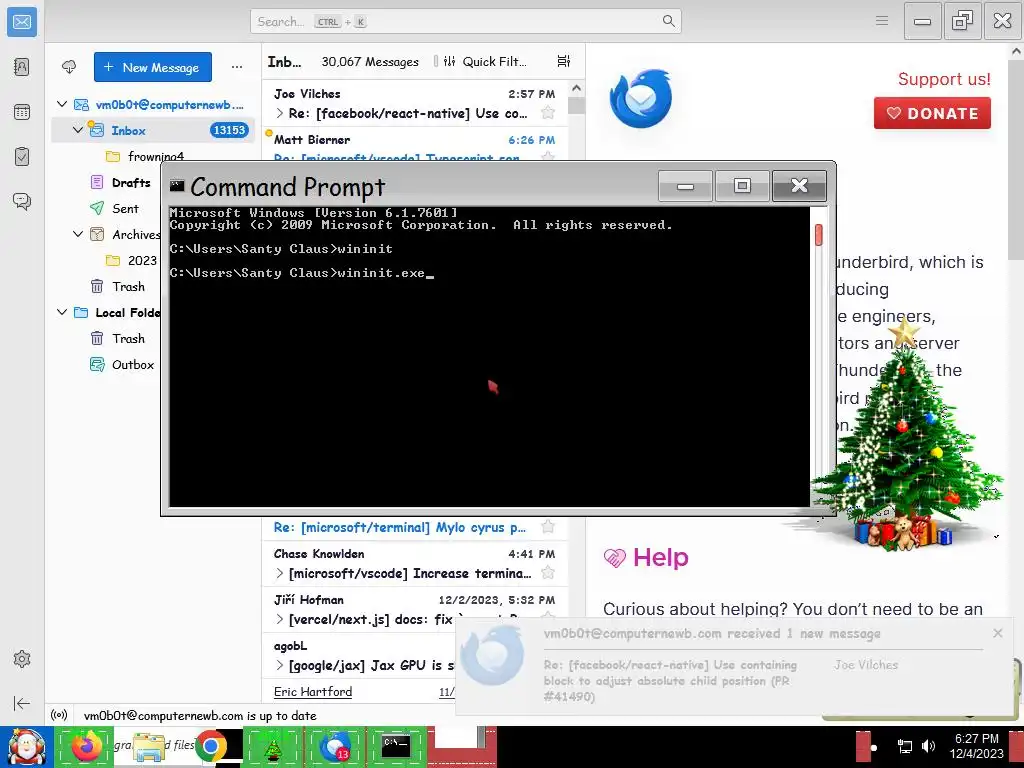Collapse the Inbox folder subtree
1024x768 pixels.
pyautogui.click(x=78, y=130)
